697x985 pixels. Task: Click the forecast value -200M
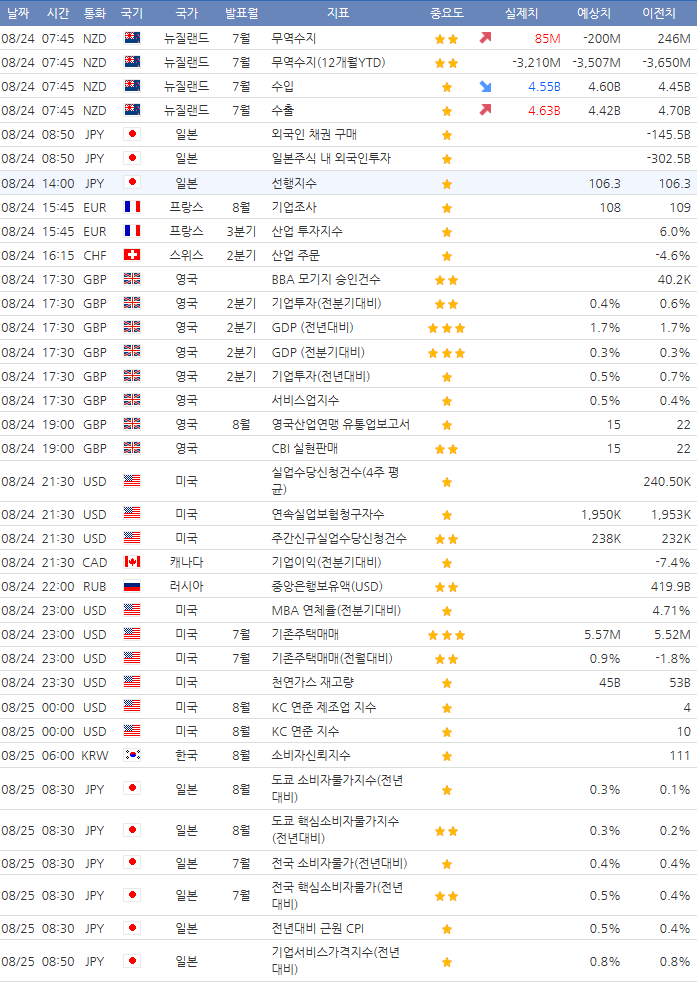[602, 38]
